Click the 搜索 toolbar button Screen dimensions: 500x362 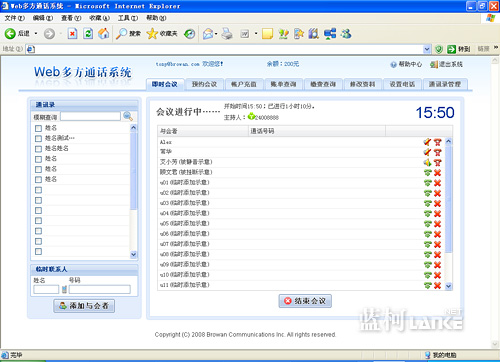(x=128, y=34)
